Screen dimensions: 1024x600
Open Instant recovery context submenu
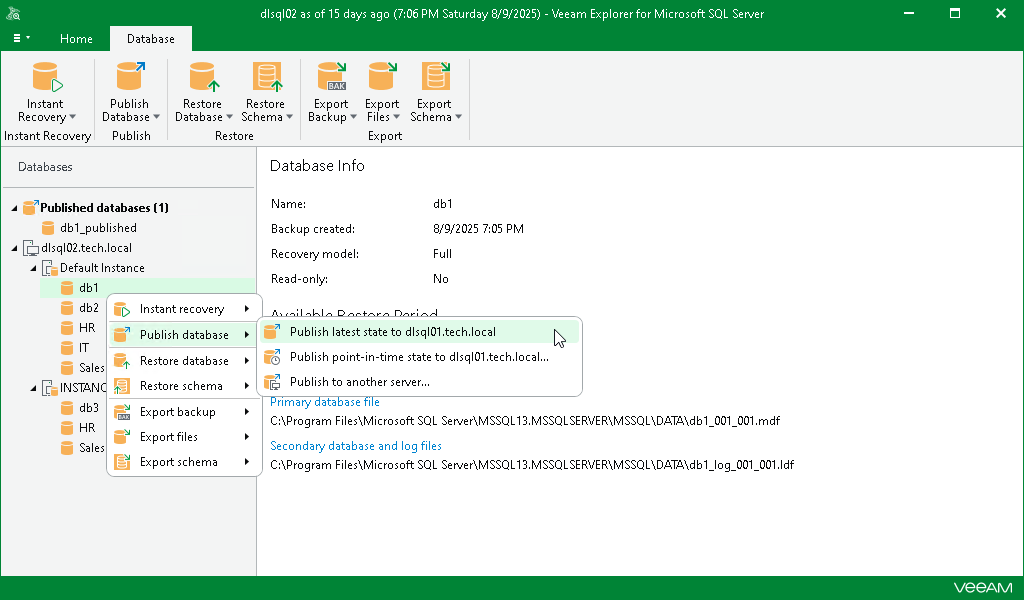coord(182,309)
